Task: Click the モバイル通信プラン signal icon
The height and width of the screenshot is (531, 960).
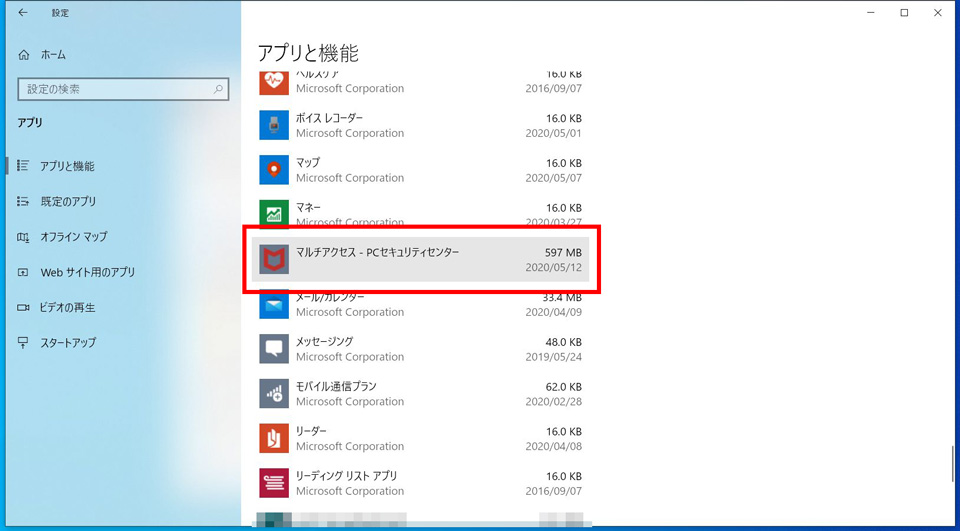Action: 274,393
